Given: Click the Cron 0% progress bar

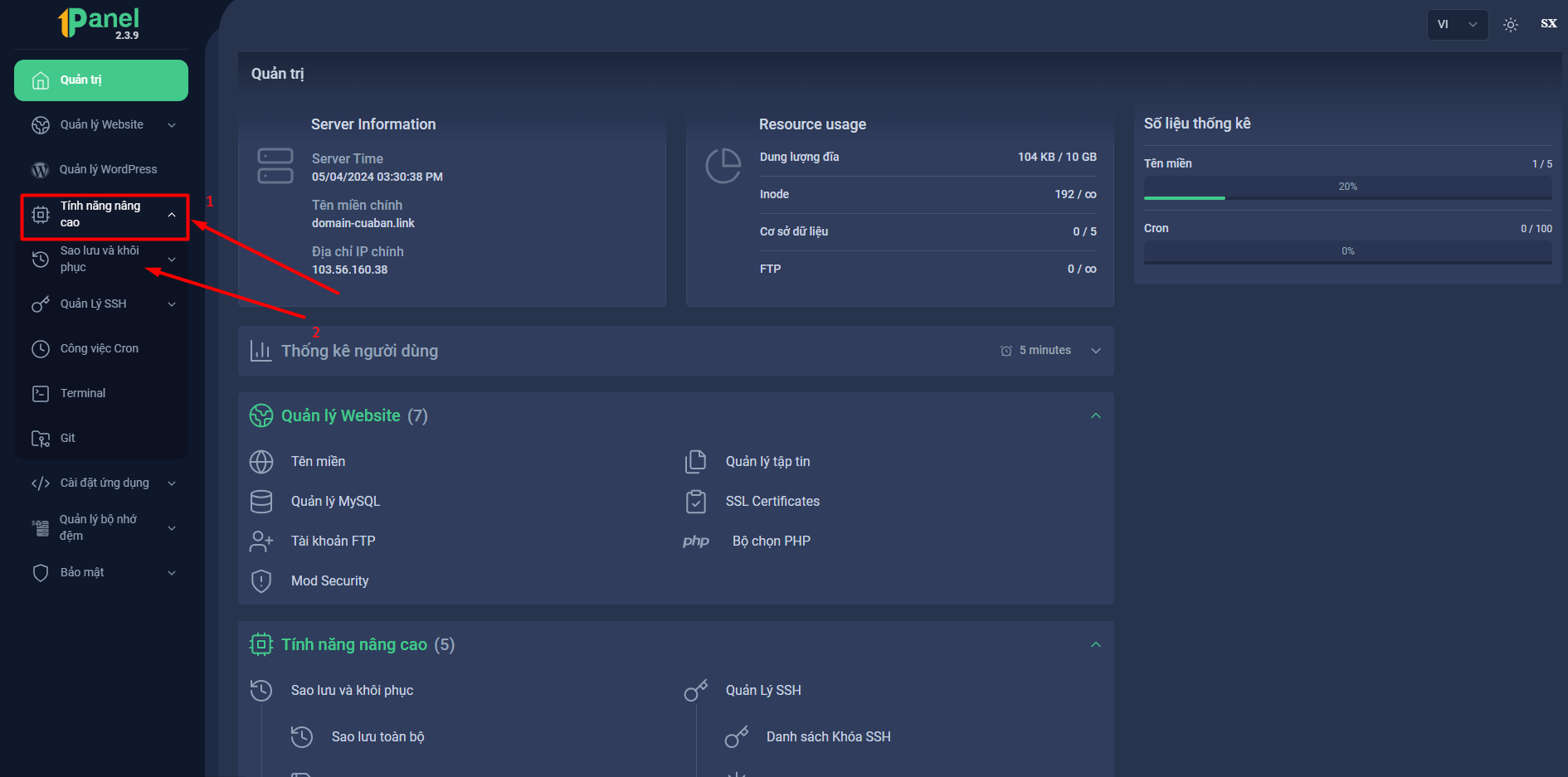Looking at the screenshot, I should pos(1347,252).
